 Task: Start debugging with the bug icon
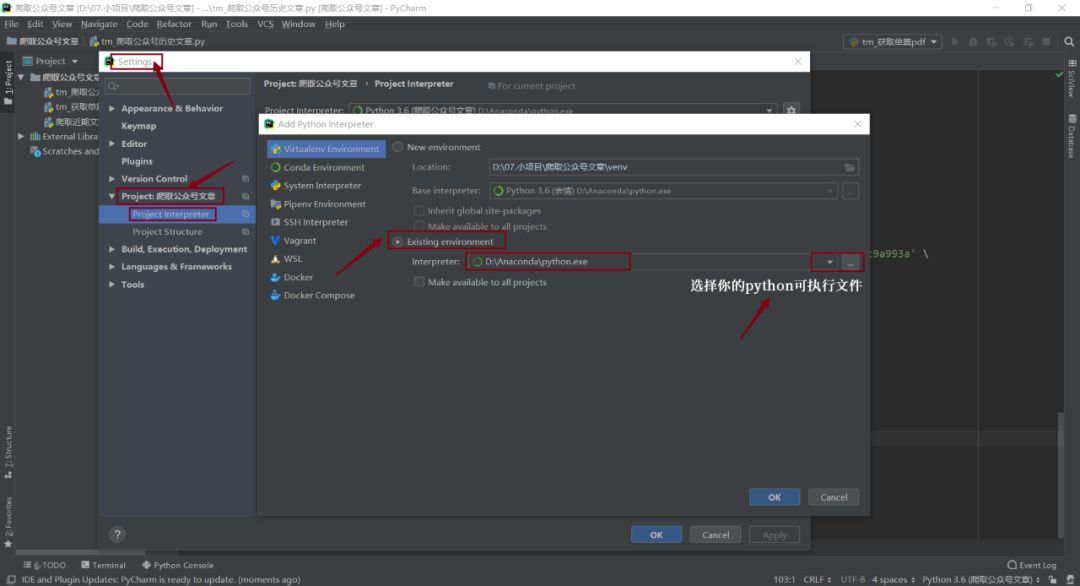coord(973,42)
